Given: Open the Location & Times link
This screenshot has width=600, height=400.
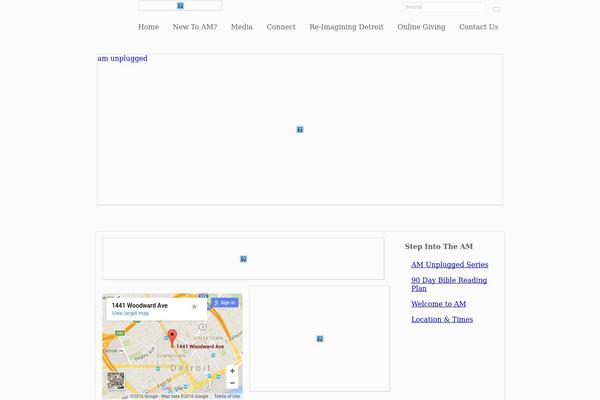Looking at the screenshot, I should pyautogui.click(x=442, y=319).
